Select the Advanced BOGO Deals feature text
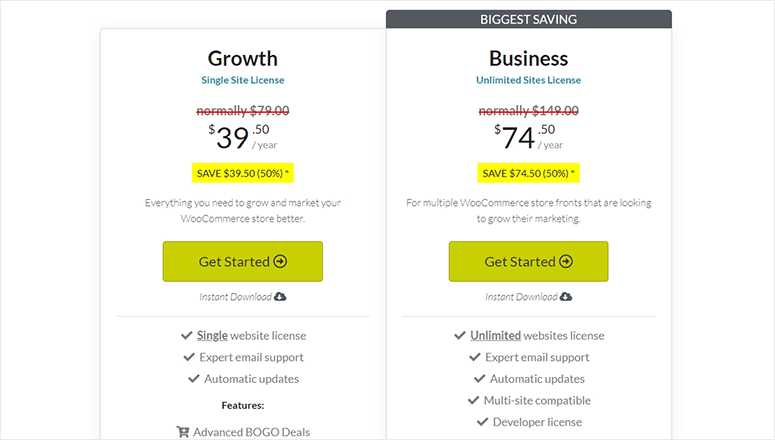This screenshot has width=775, height=440. click(x=252, y=432)
